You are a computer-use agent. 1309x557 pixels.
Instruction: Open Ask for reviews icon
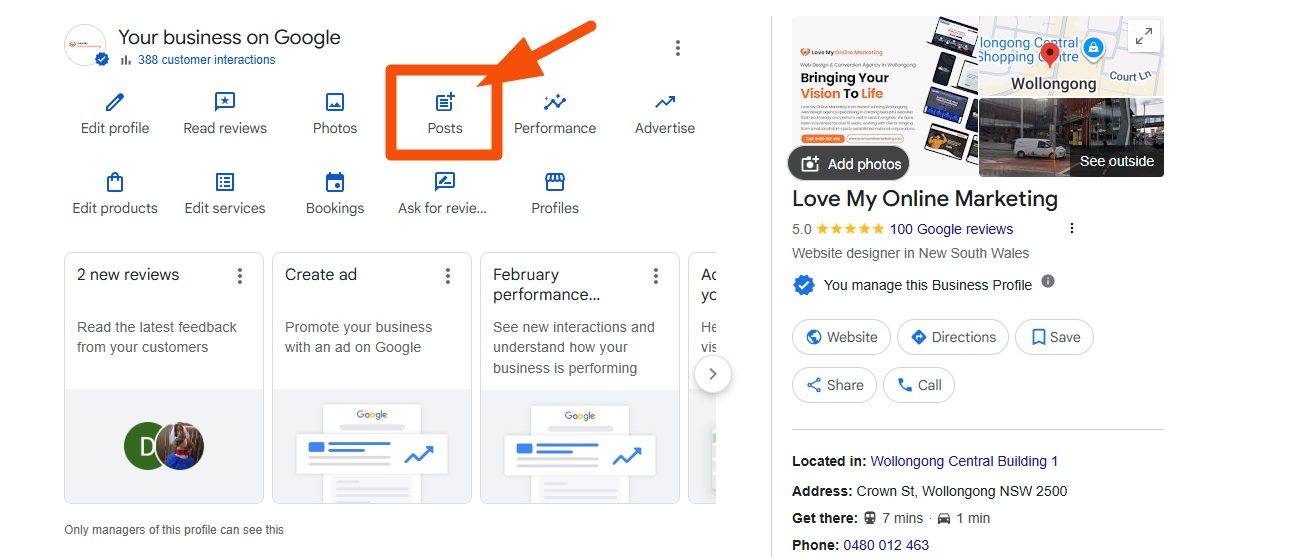coord(445,182)
